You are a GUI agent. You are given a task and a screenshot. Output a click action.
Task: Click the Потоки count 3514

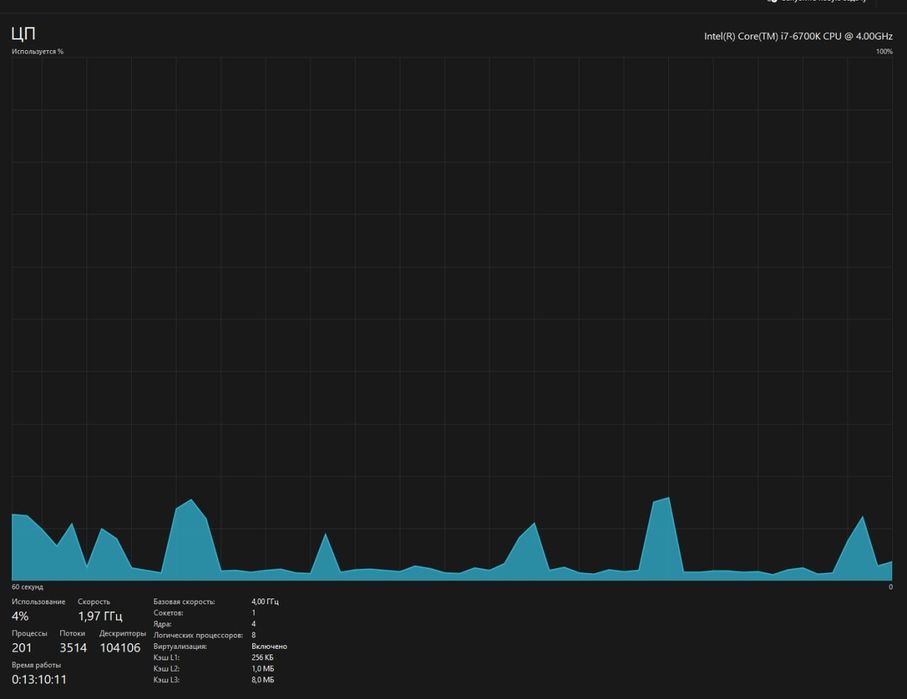(73, 648)
